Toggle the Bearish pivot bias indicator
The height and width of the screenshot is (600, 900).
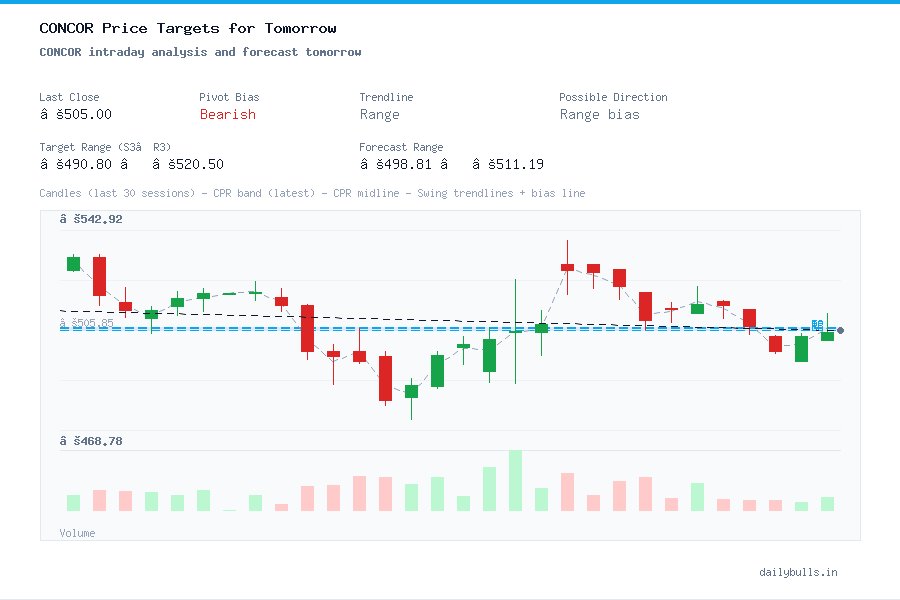tap(228, 115)
